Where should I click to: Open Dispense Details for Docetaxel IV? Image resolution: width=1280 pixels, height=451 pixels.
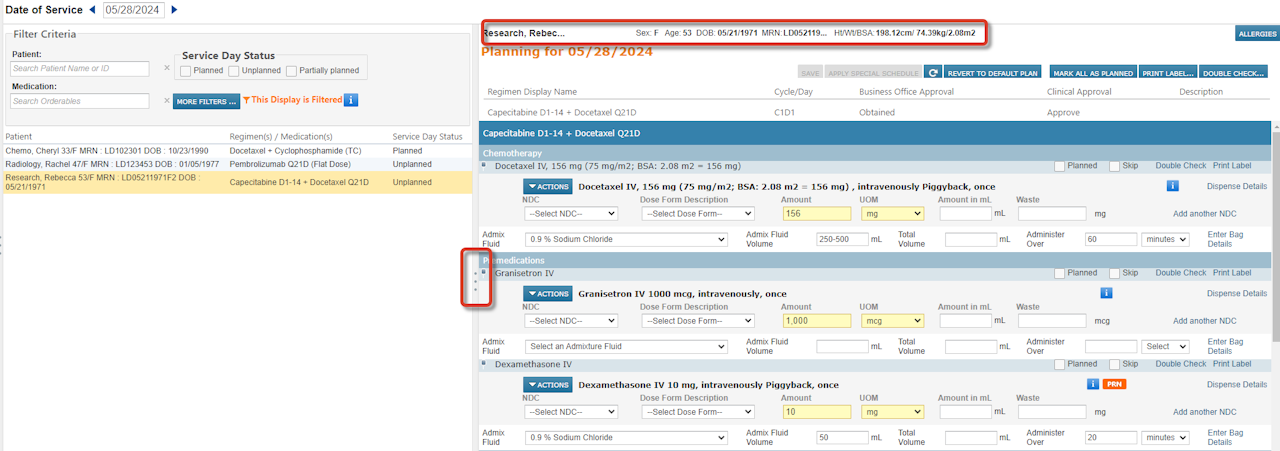pyautogui.click(x=1237, y=186)
